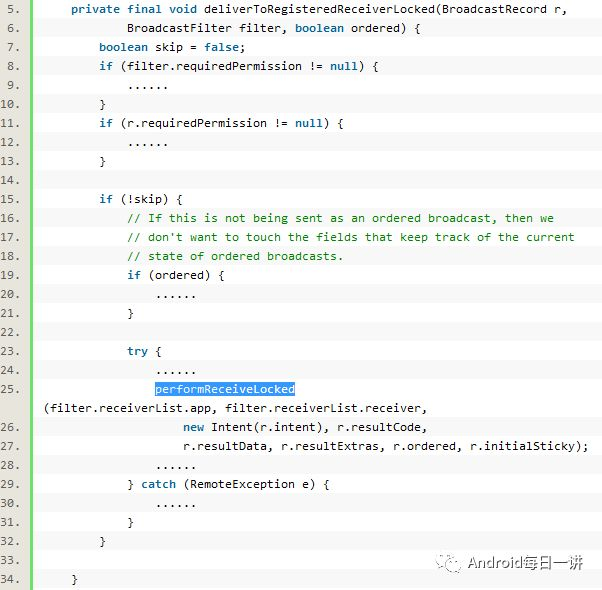
Task: Click line number 5.
Action: (x=13, y=9)
